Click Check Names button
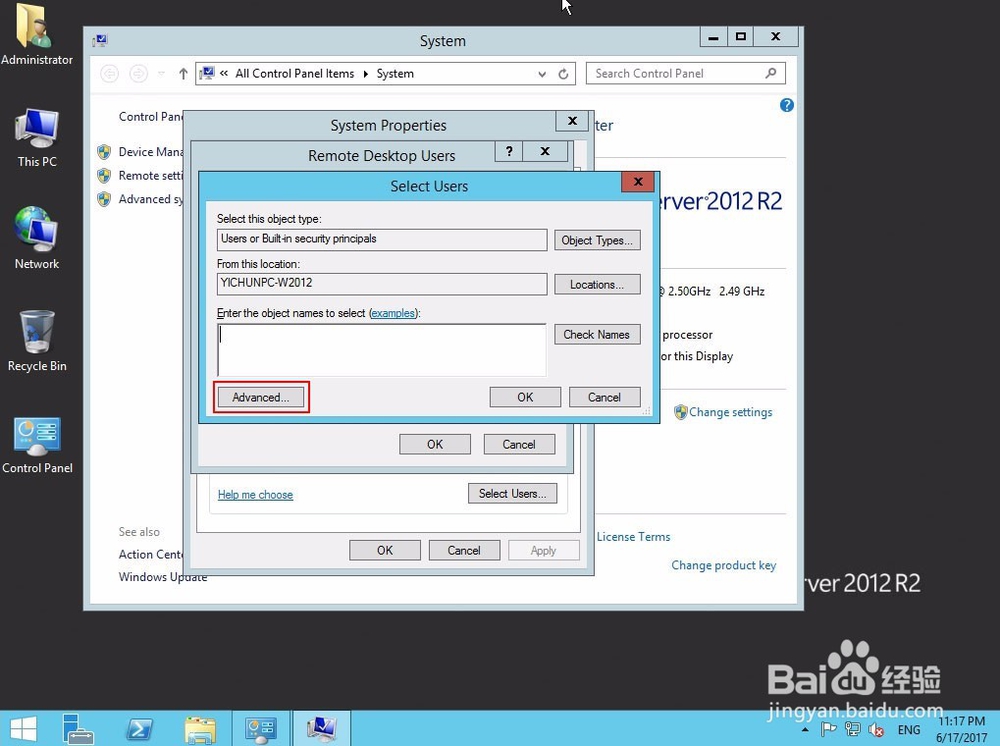Viewport: 1000px width, 746px height. click(x=597, y=335)
